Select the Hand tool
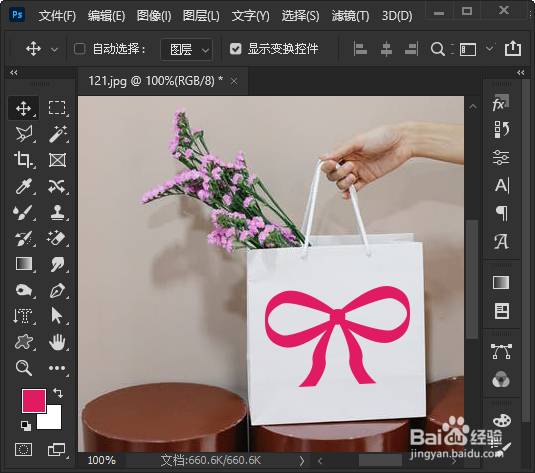Viewport: 535px width, 473px height. [x=57, y=342]
